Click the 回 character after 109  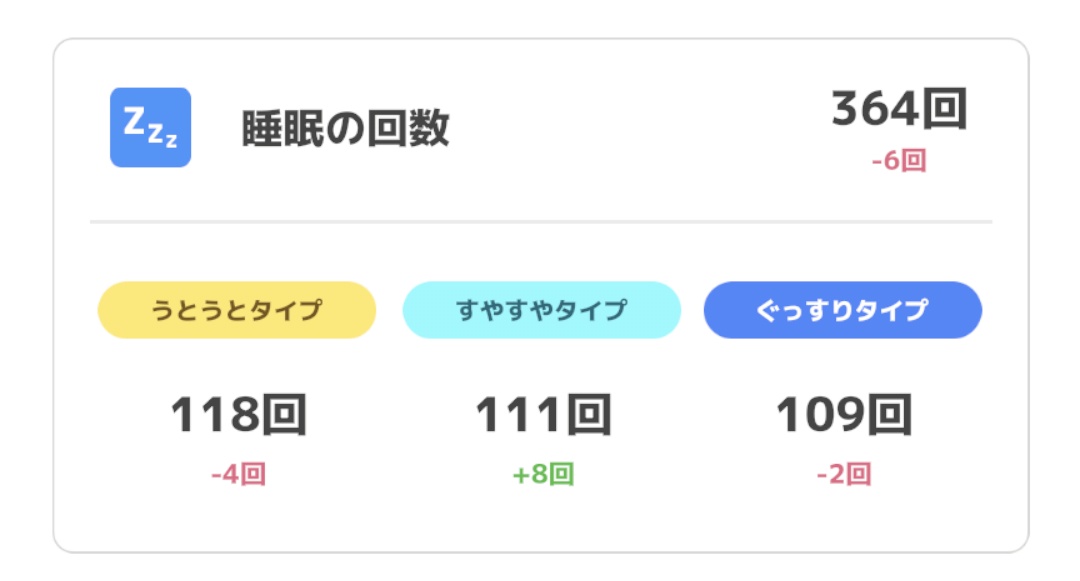pyautogui.click(x=889, y=416)
